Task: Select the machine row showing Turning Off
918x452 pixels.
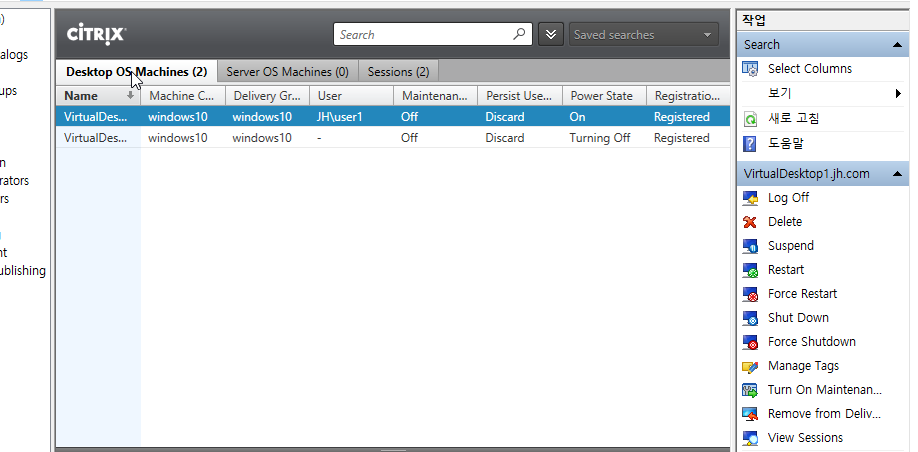Action: pyautogui.click(x=393, y=138)
